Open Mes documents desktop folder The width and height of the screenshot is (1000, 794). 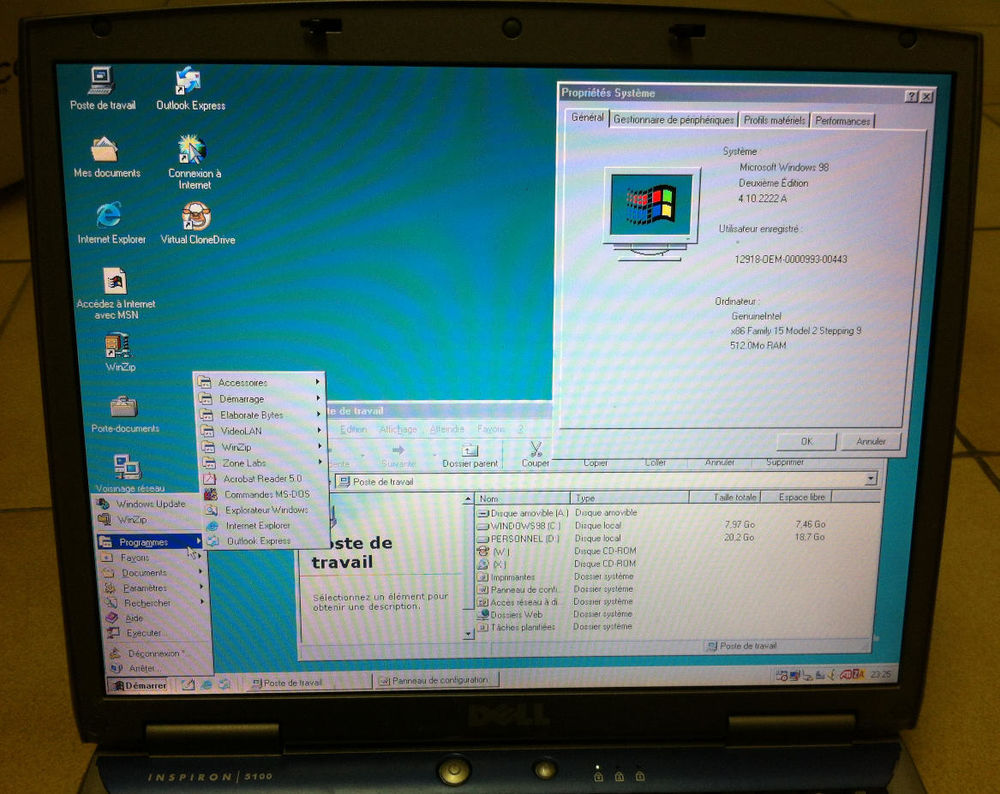(106, 158)
